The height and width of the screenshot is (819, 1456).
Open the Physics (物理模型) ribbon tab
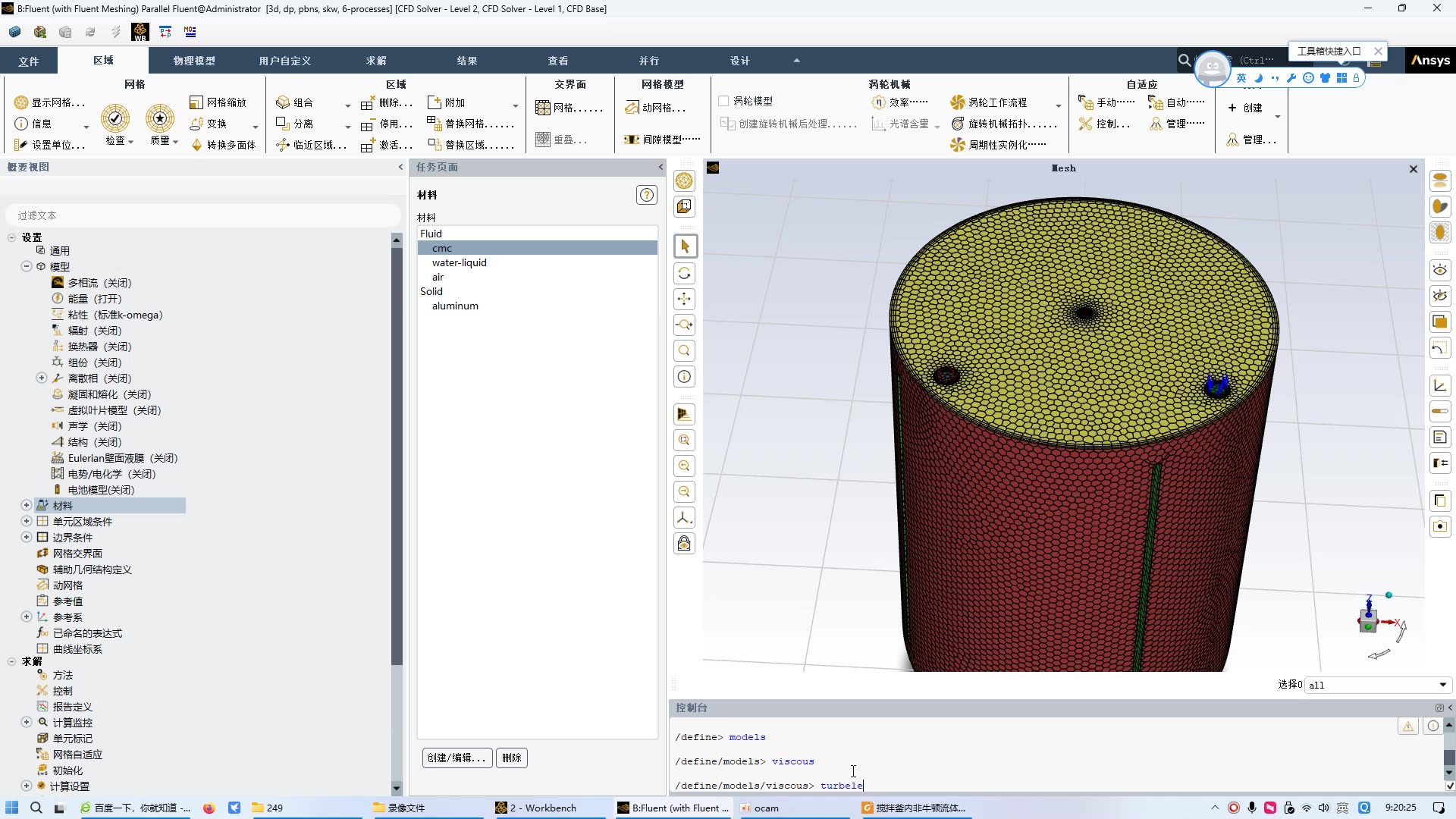pyautogui.click(x=194, y=61)
